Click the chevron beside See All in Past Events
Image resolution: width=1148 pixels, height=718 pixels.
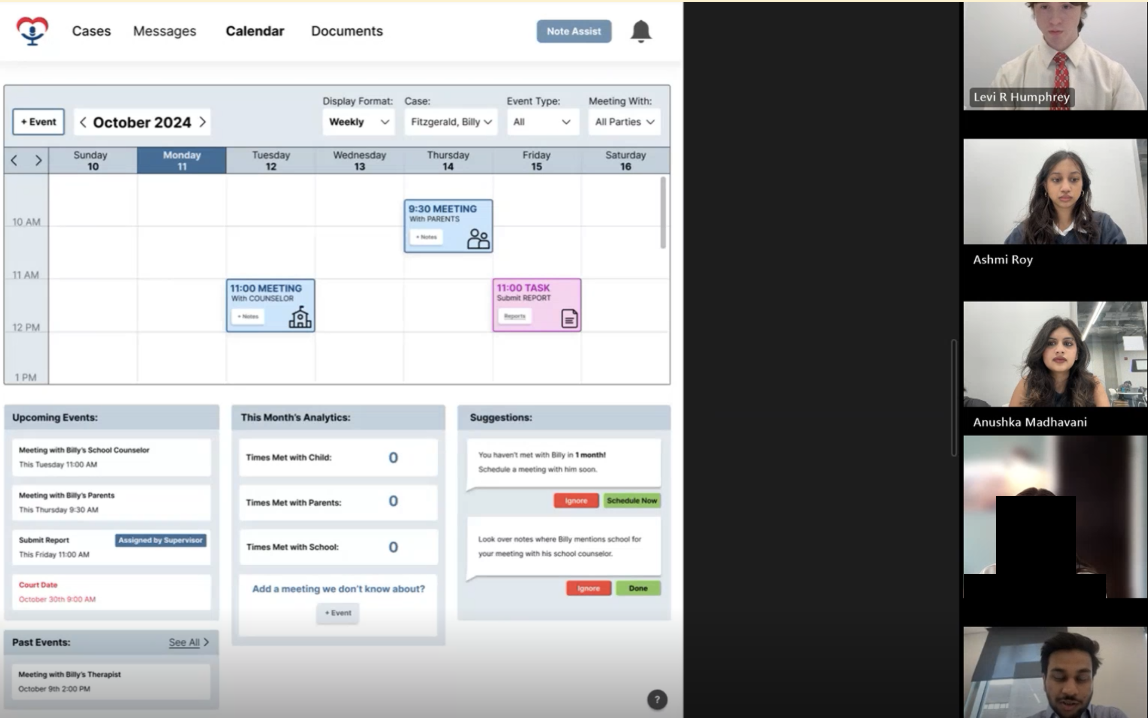click(x=206, y=642)
